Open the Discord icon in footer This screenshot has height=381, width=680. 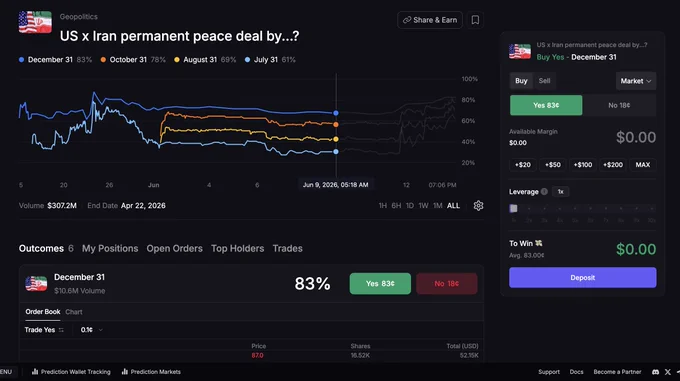pos(655,372)
